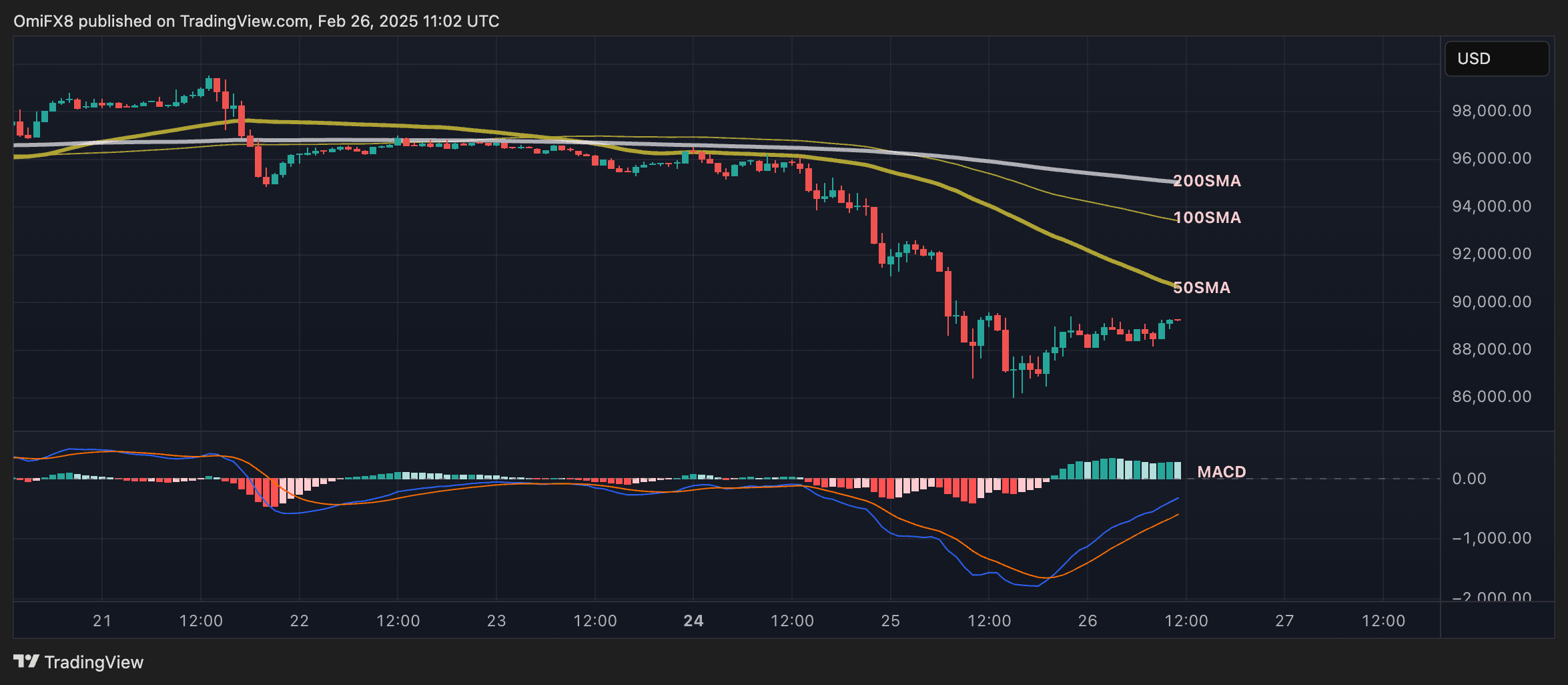Screen dimensions: 1568x685
Task: Click the date label 23 on time axis
Action: (x=496, y=621)
